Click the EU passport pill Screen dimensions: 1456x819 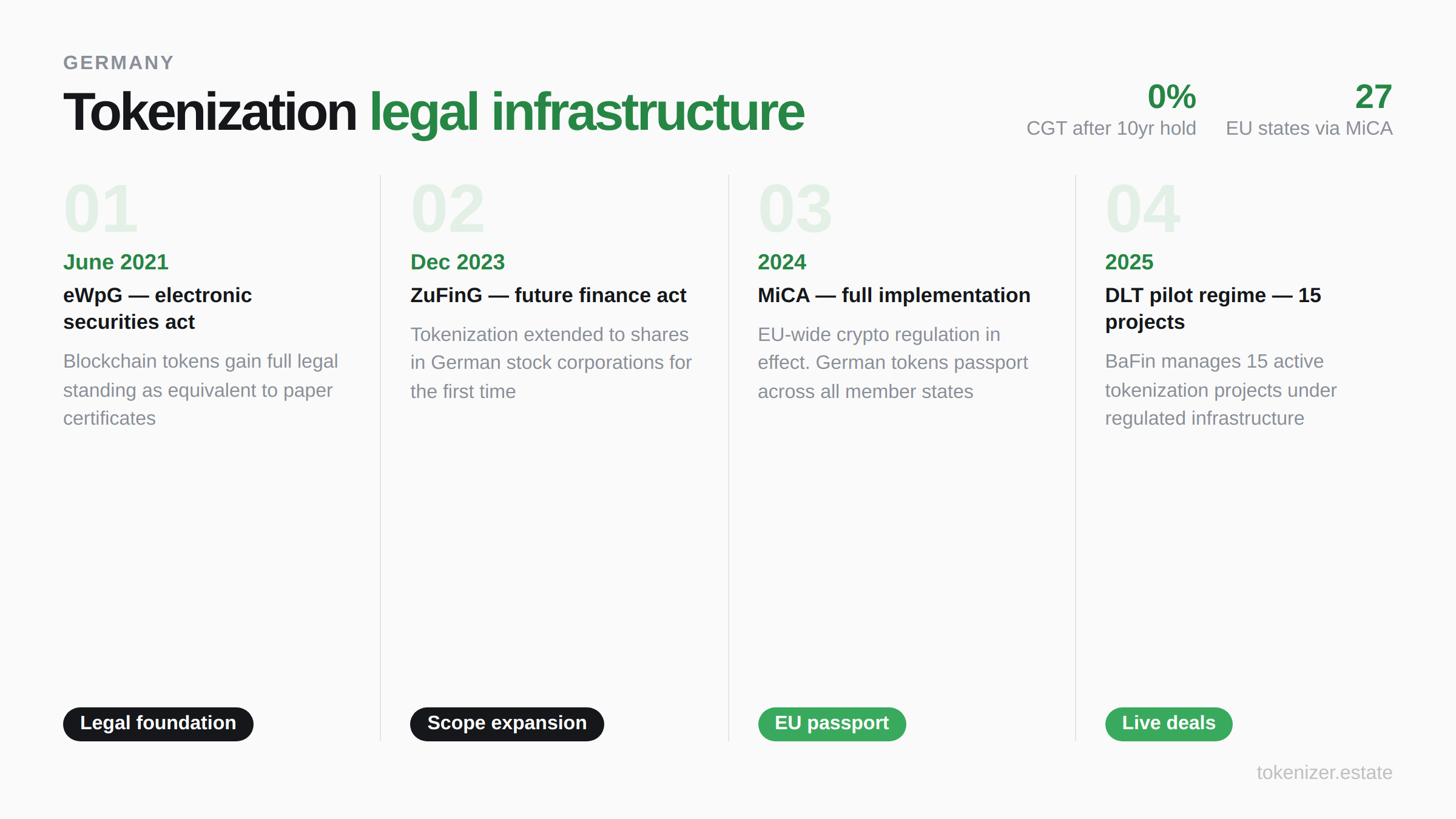click(832, 723)
